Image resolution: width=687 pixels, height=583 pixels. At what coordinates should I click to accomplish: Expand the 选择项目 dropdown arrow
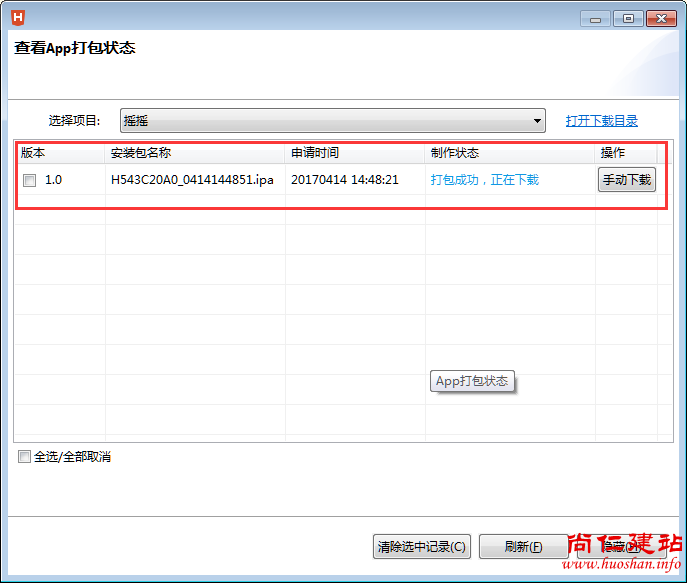[538, 121]
